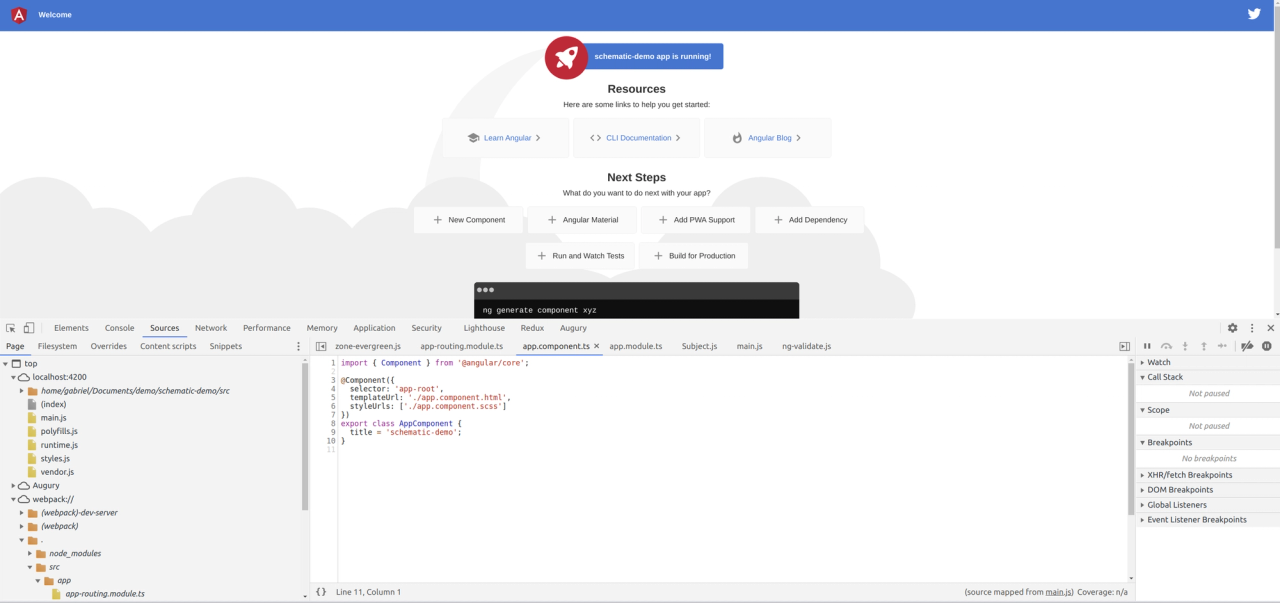
Task: Open polyfills.js in the file tree
Action: coord(59,431)
